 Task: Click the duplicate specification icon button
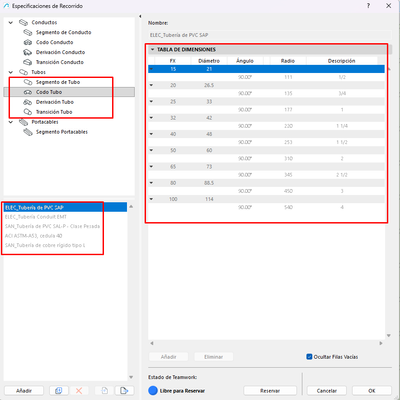tap(59, 390)
